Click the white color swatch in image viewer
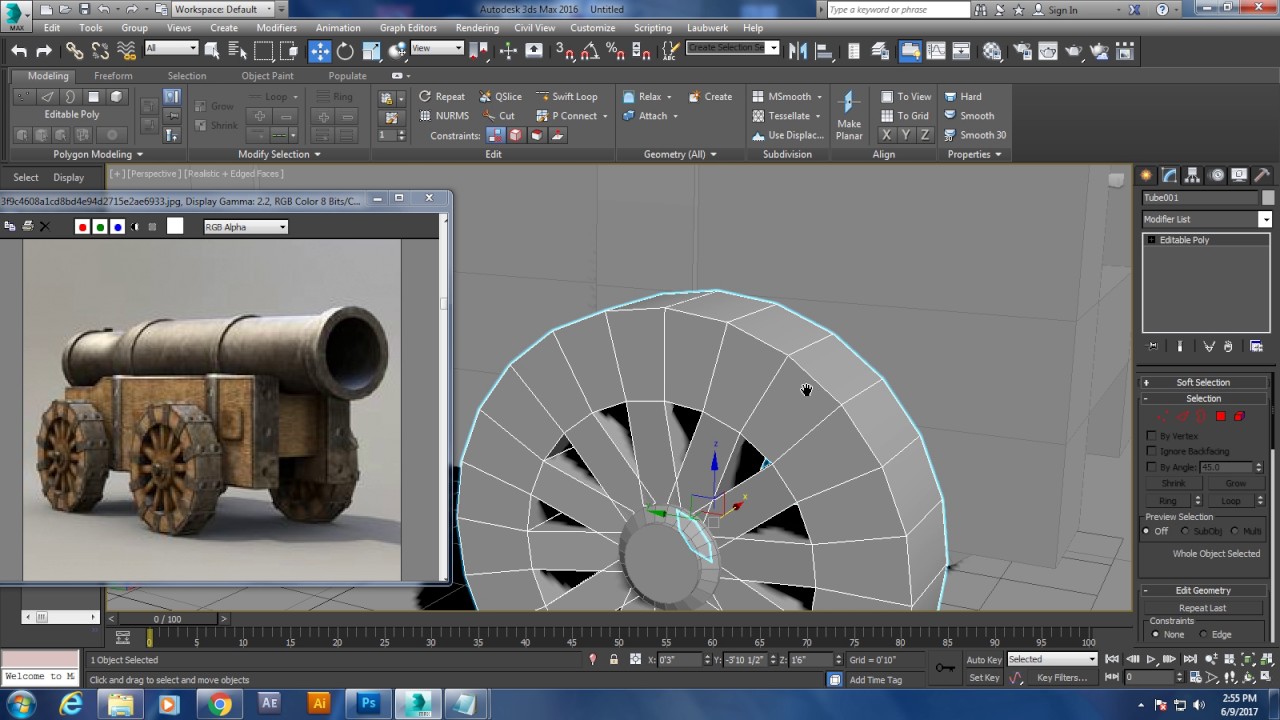Viewport: 1280px width, 720px height. [175, 227]
